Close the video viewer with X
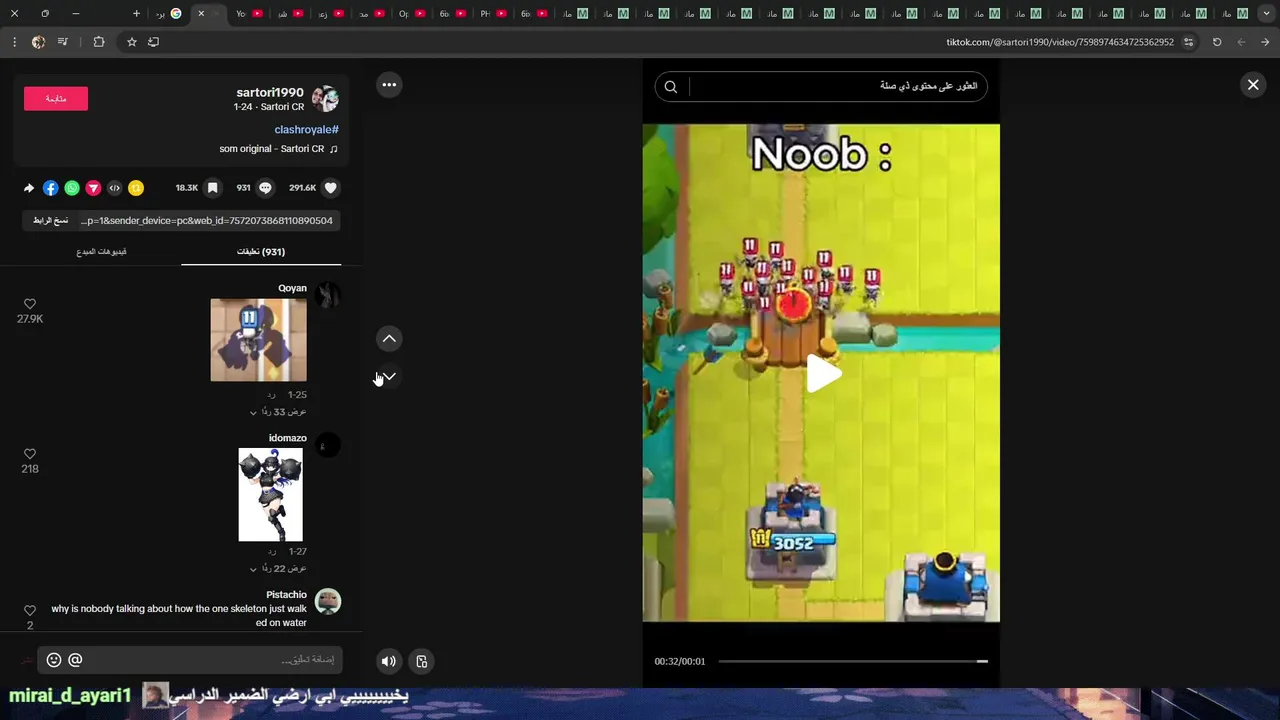Screen dimensions: 1280x720 tap(1253, 85)
